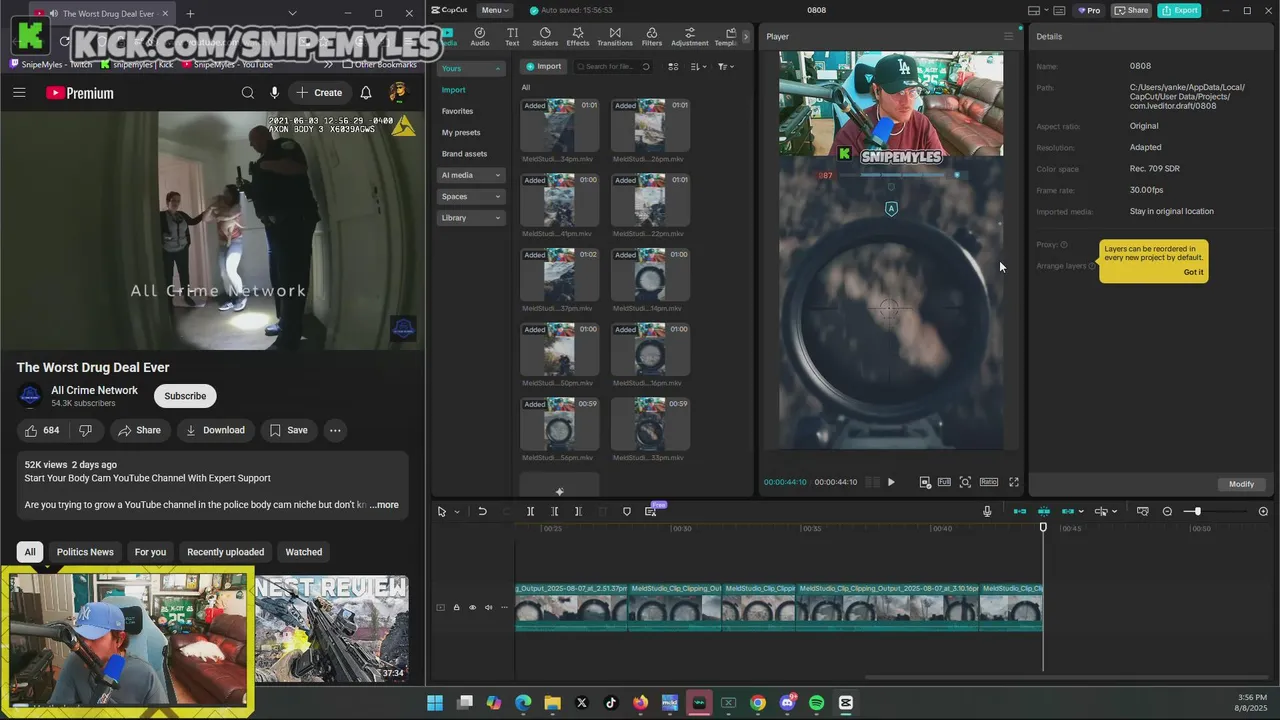Screen dimensions: 1280x720
Task: Click the playhead marker on the timeline ruler
Action: click(x=1043, y=527)
